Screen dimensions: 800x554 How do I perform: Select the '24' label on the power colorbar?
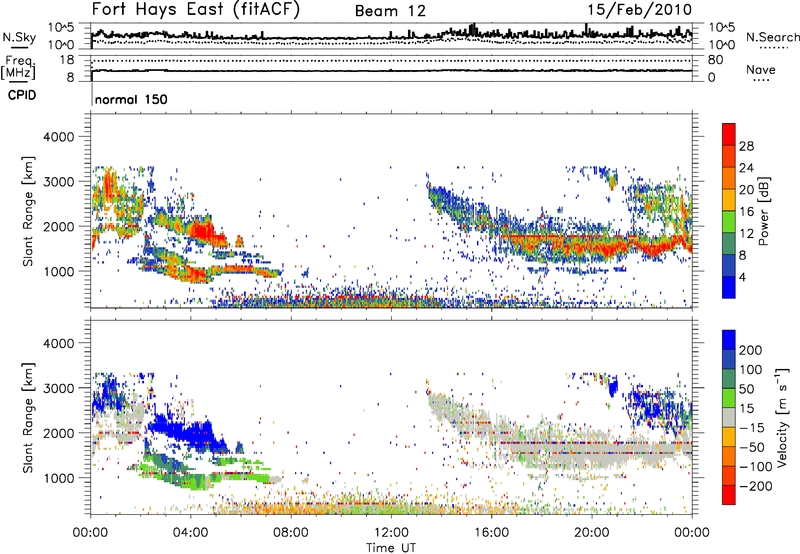pos(746,168)
